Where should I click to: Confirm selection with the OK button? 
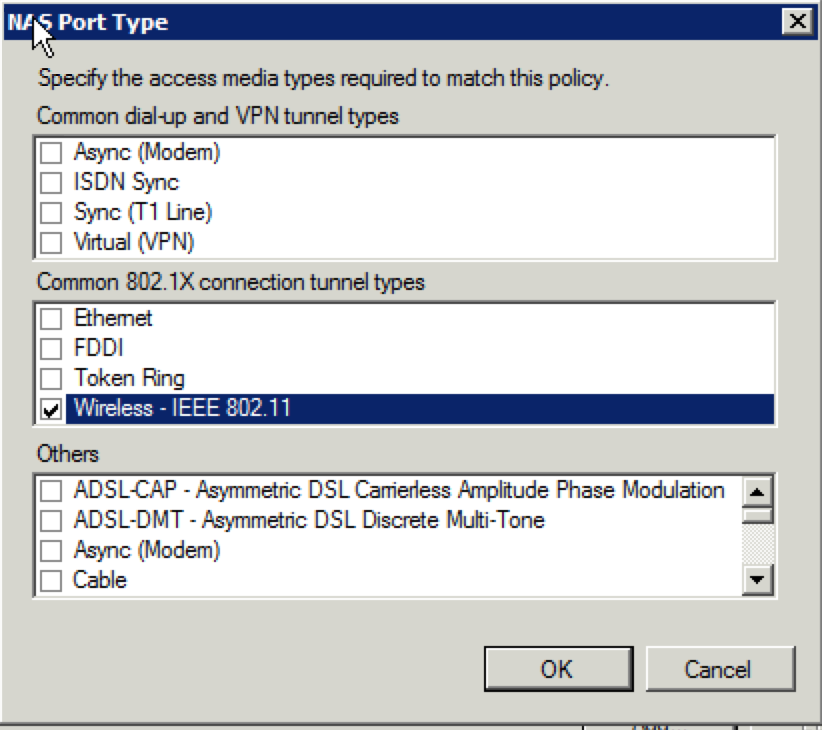coord(559,669)
